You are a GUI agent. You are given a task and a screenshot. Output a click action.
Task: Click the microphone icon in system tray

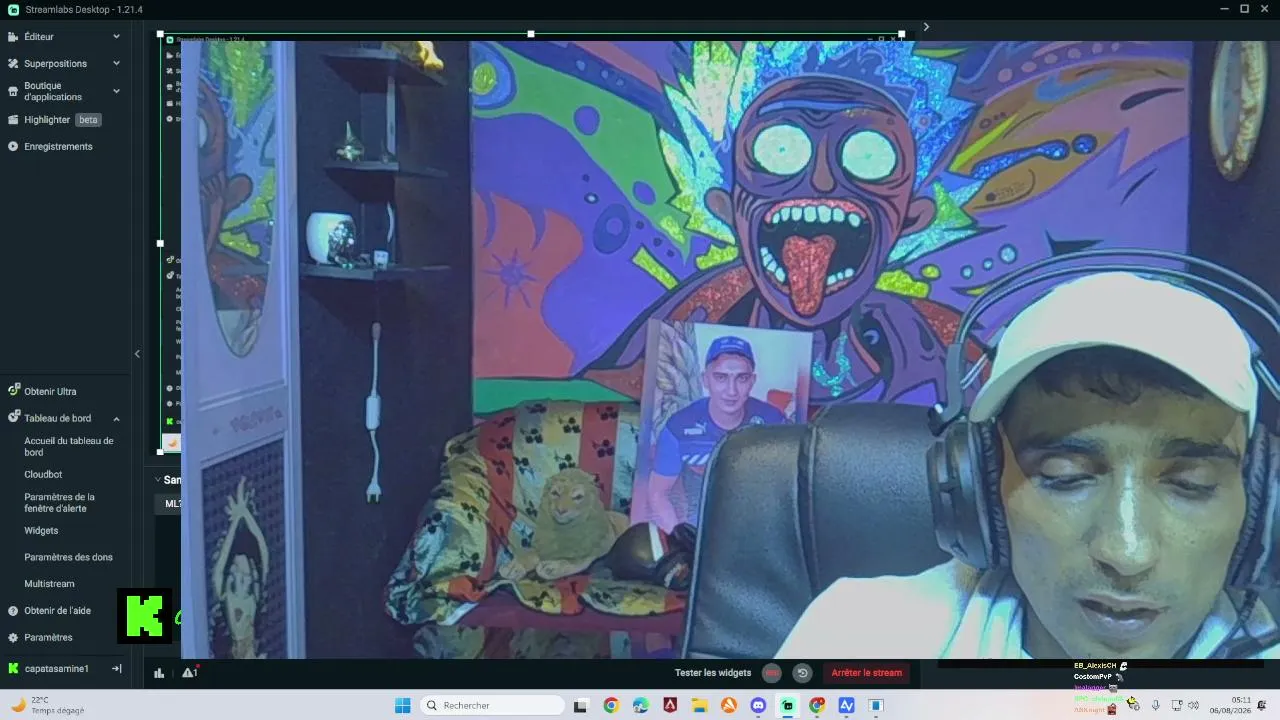tap(1156, 705)
